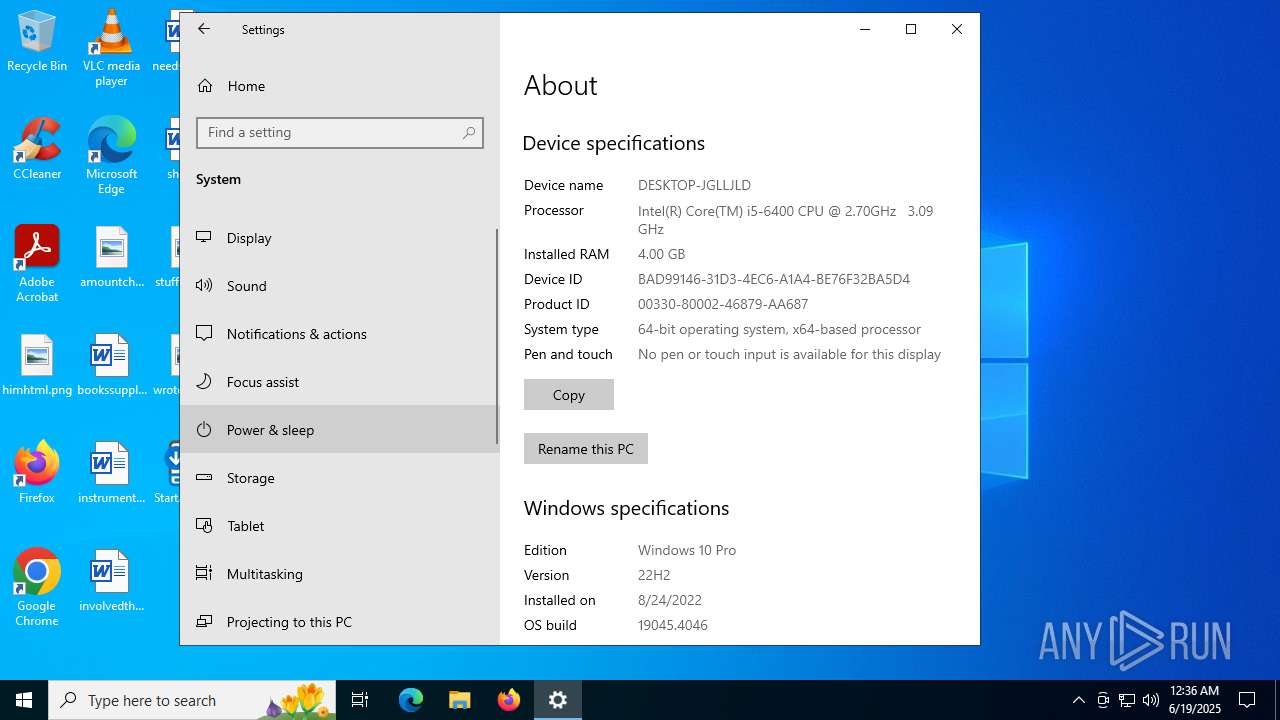
Task: Select Adobe Acrobat desktop shortcut
Action: (x=37, y=264)
